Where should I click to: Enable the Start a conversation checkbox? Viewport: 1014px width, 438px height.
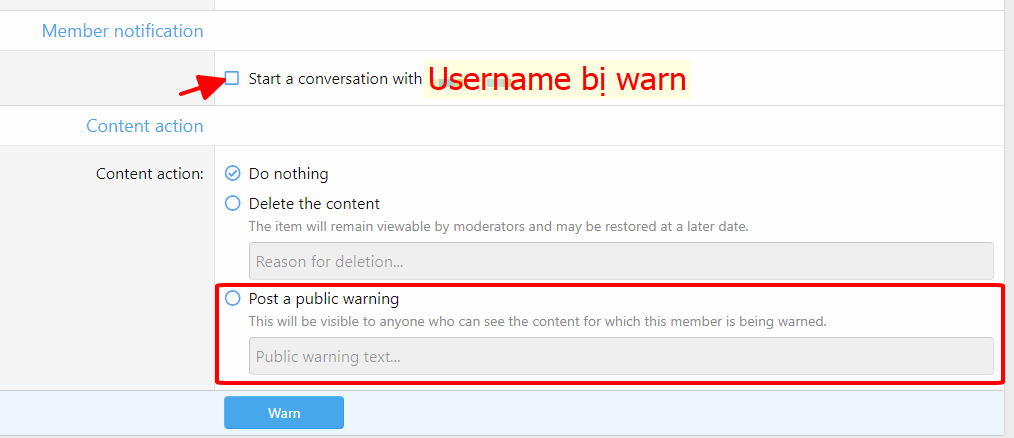pos(232,78)
